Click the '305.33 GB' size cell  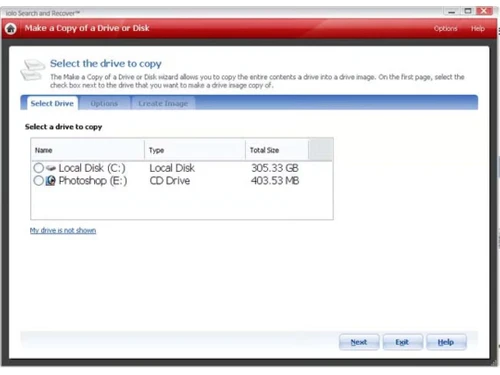(275, 168)
